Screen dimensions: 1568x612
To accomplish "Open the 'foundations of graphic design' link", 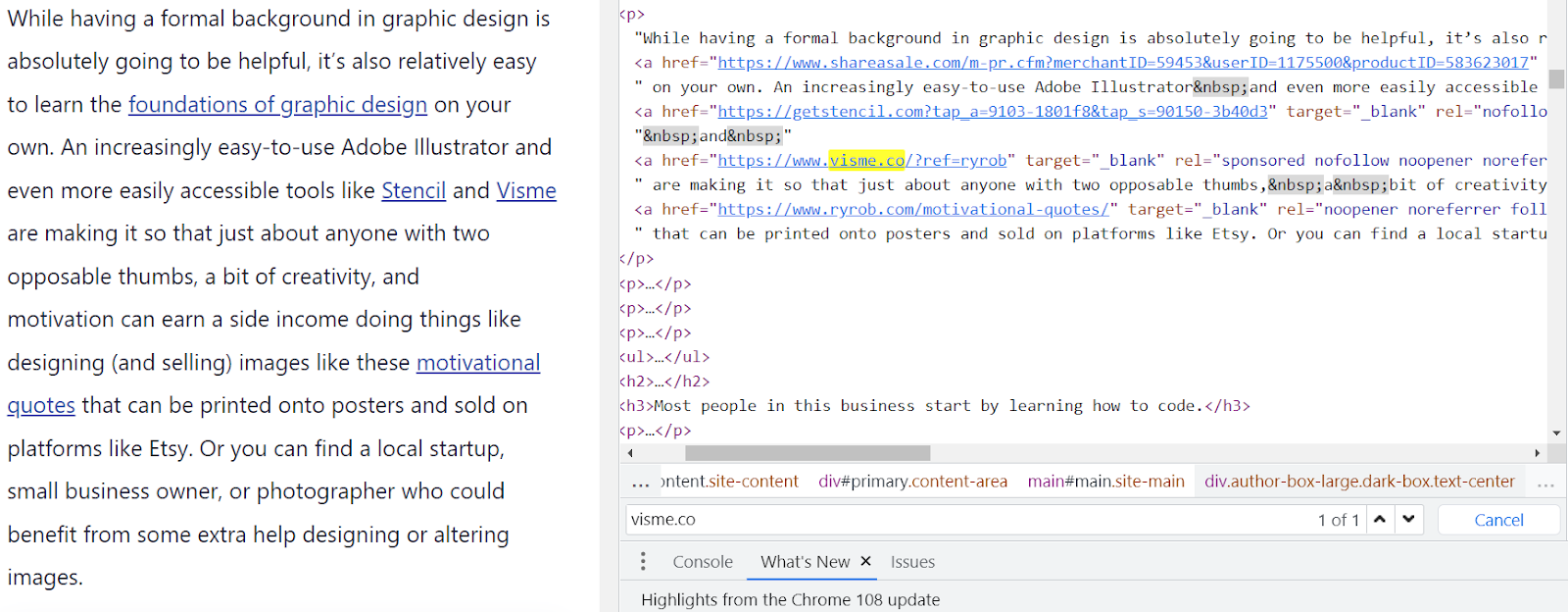I will click(277, 105).
